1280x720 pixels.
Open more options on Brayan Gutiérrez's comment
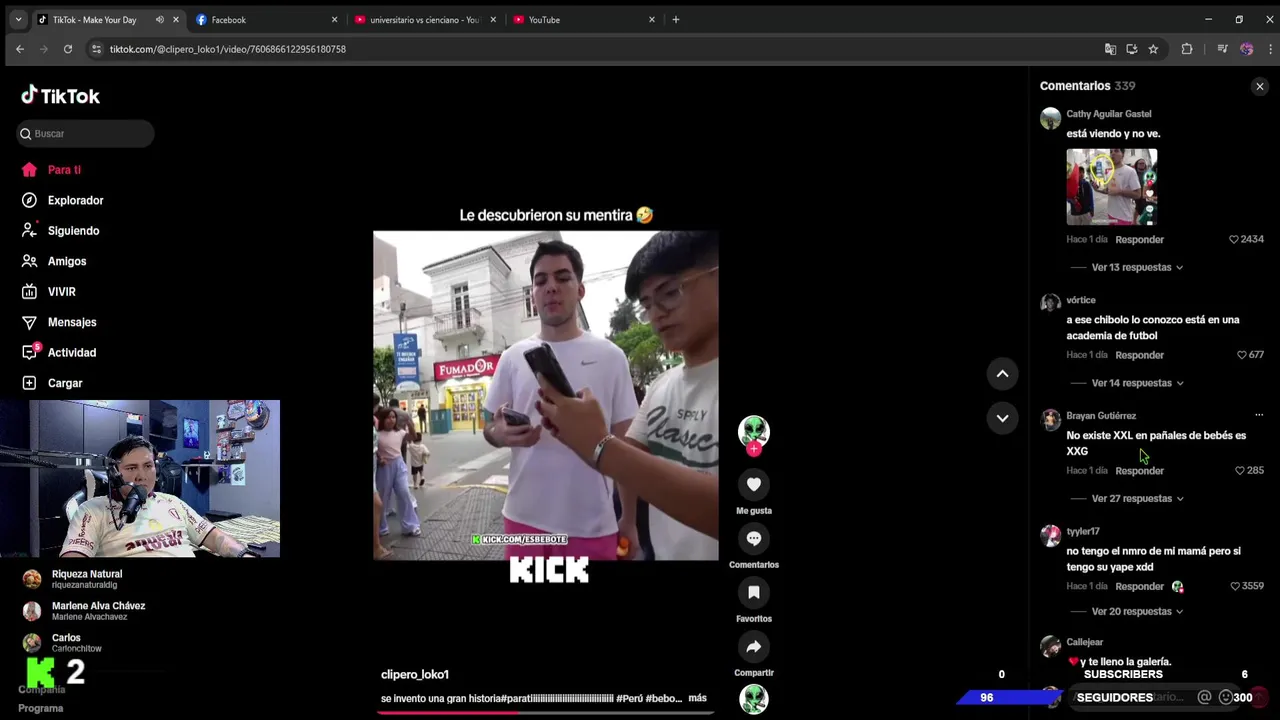click(1259, 415)
